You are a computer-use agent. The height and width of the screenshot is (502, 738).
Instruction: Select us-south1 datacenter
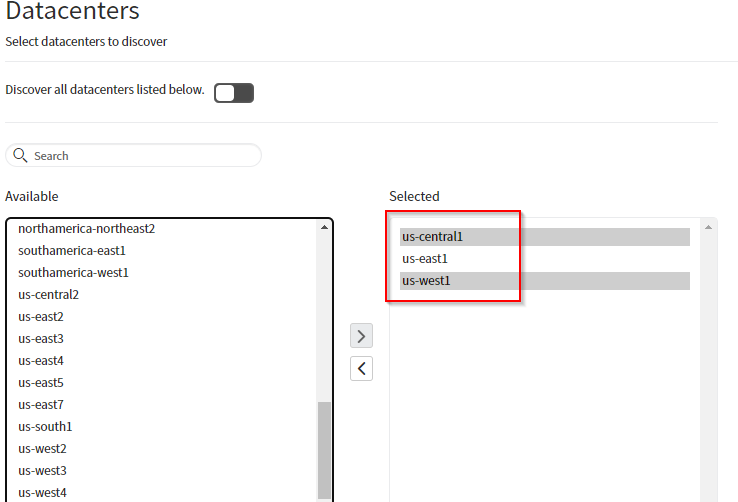click(x=45, y=427)
